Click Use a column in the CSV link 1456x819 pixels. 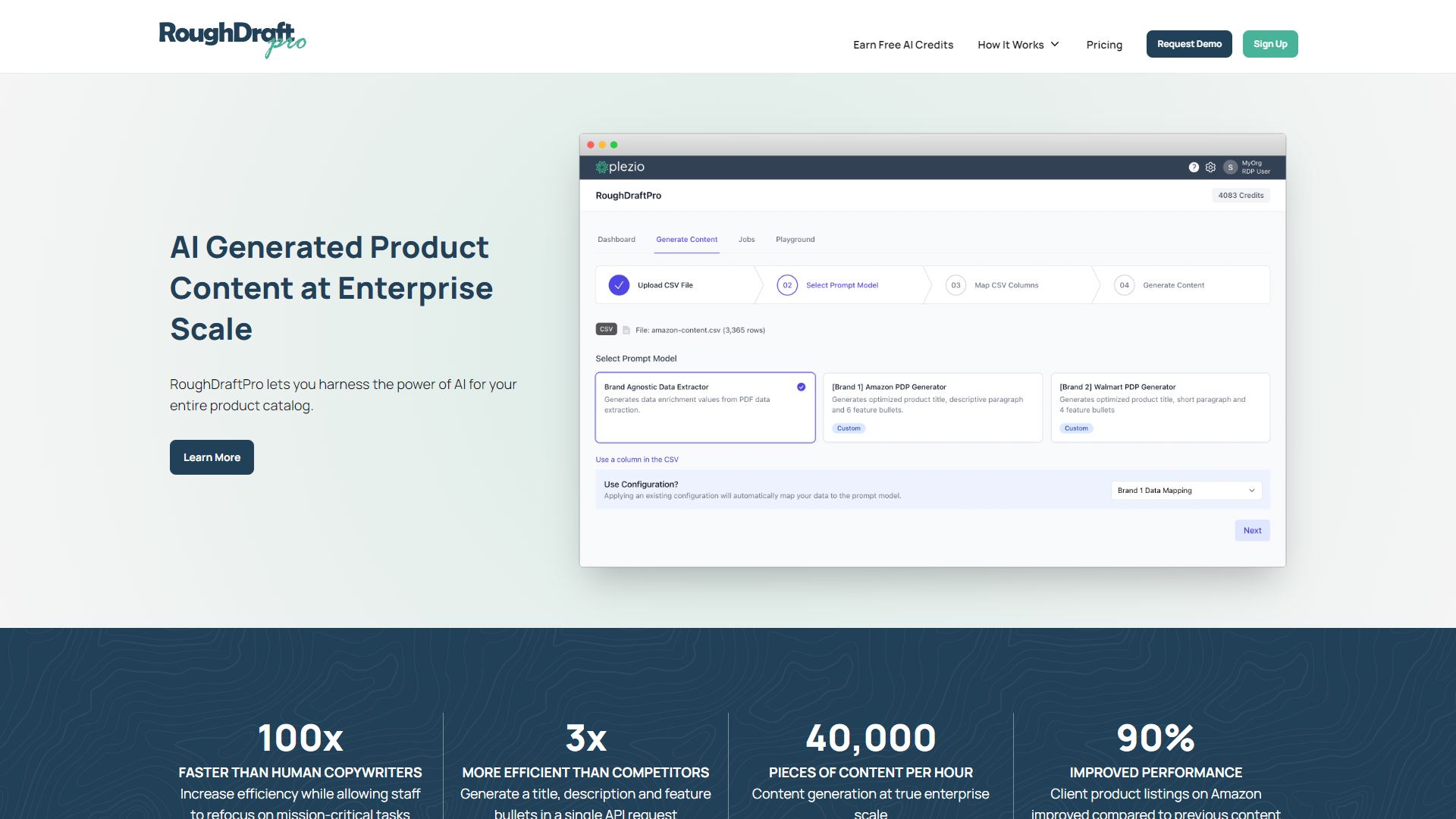[637, 460]
